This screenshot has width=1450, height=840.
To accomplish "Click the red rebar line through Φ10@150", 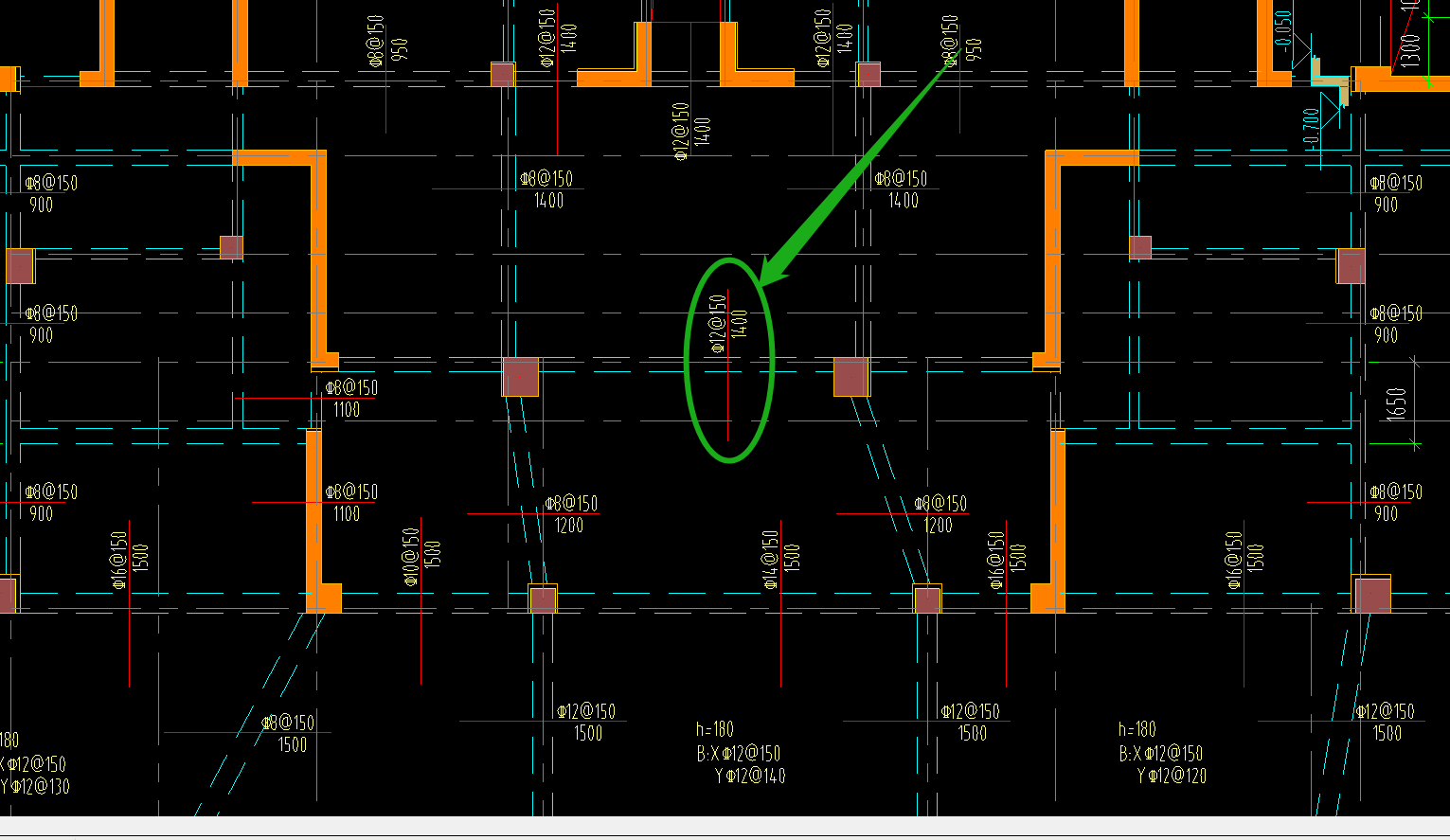I will (421, 601).
